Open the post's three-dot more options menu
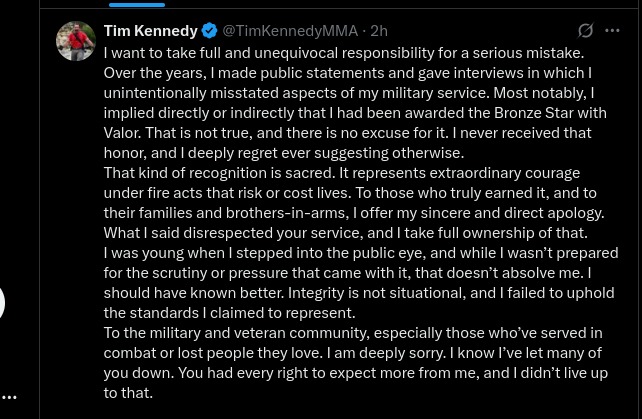642x419 pixels. (612, 30)
